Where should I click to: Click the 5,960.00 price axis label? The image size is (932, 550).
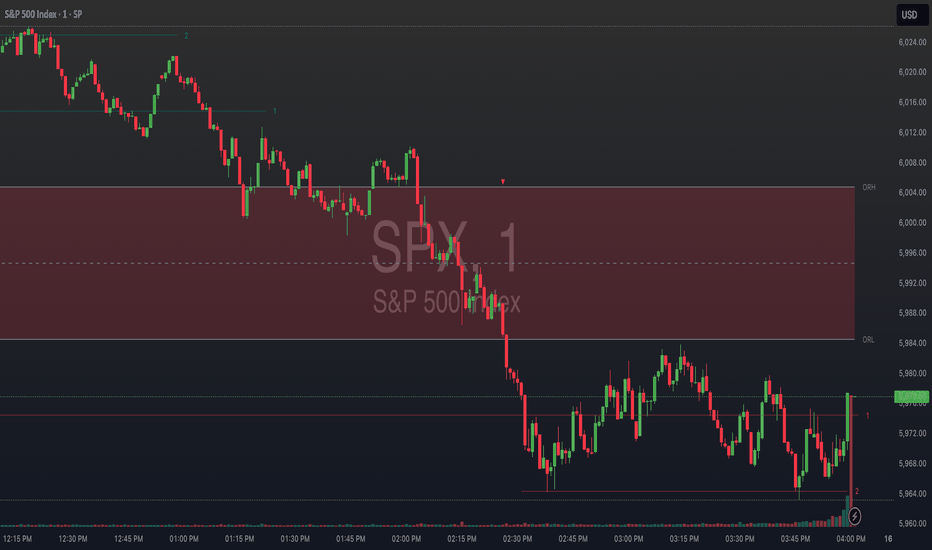click(912, 524)
